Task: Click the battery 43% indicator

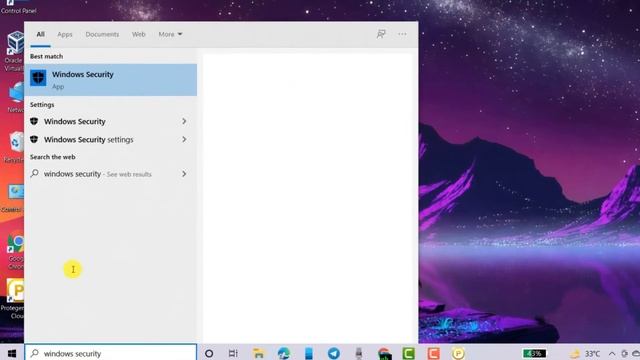Action: (534, 353)
